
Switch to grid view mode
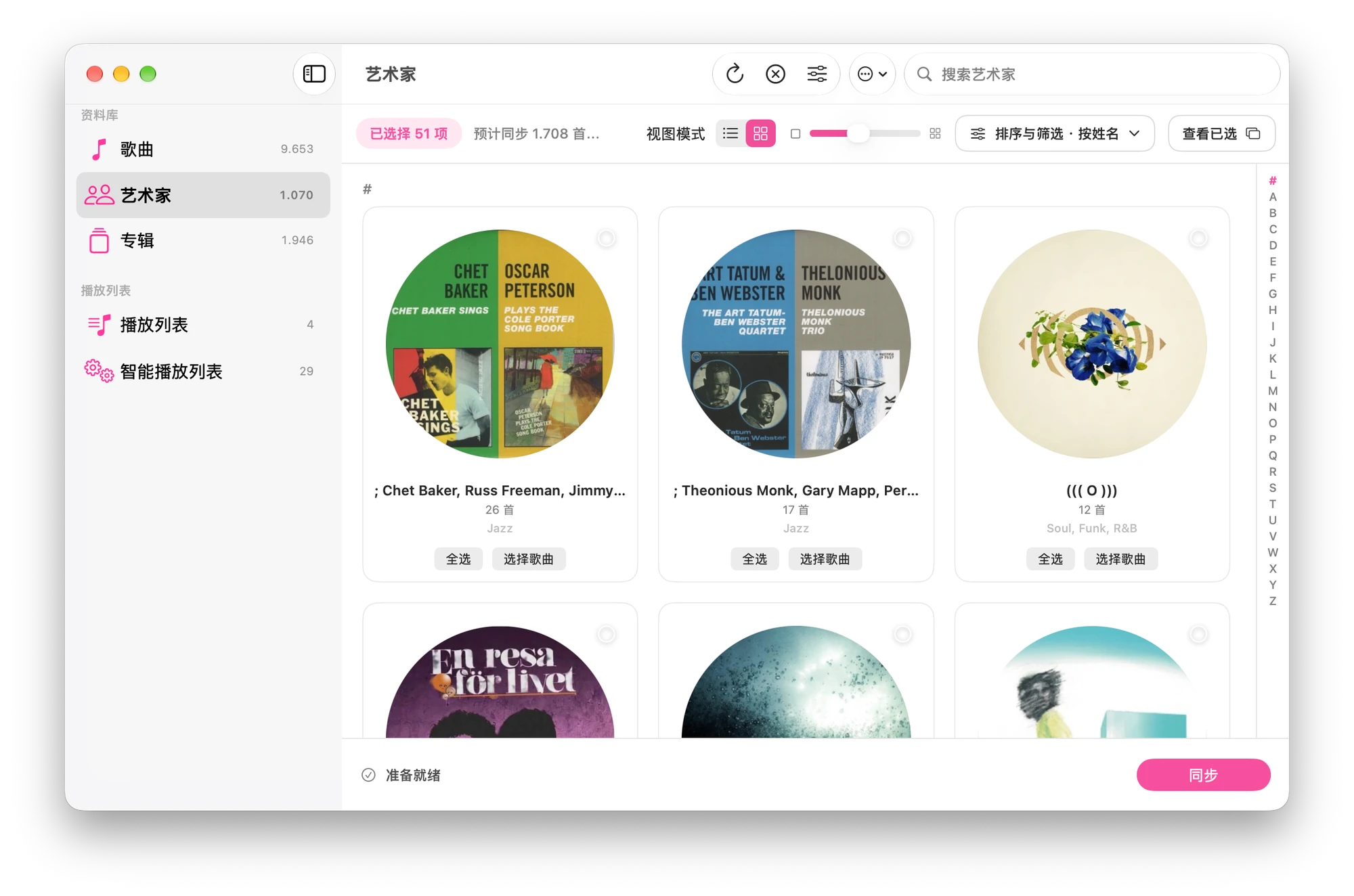760,133
